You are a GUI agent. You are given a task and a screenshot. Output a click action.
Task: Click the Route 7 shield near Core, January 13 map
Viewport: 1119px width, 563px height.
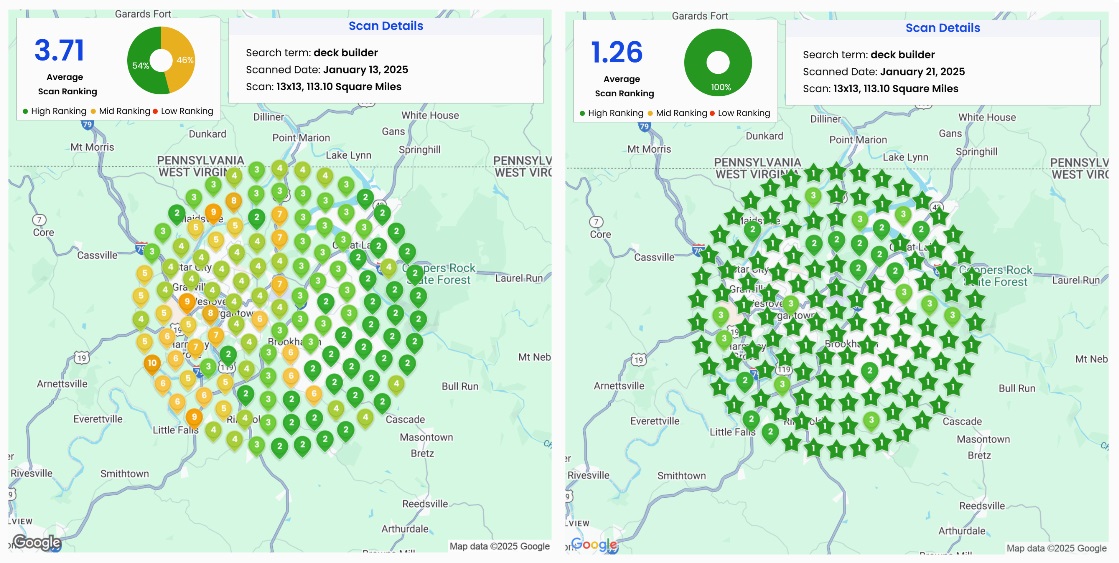point(40,219)
